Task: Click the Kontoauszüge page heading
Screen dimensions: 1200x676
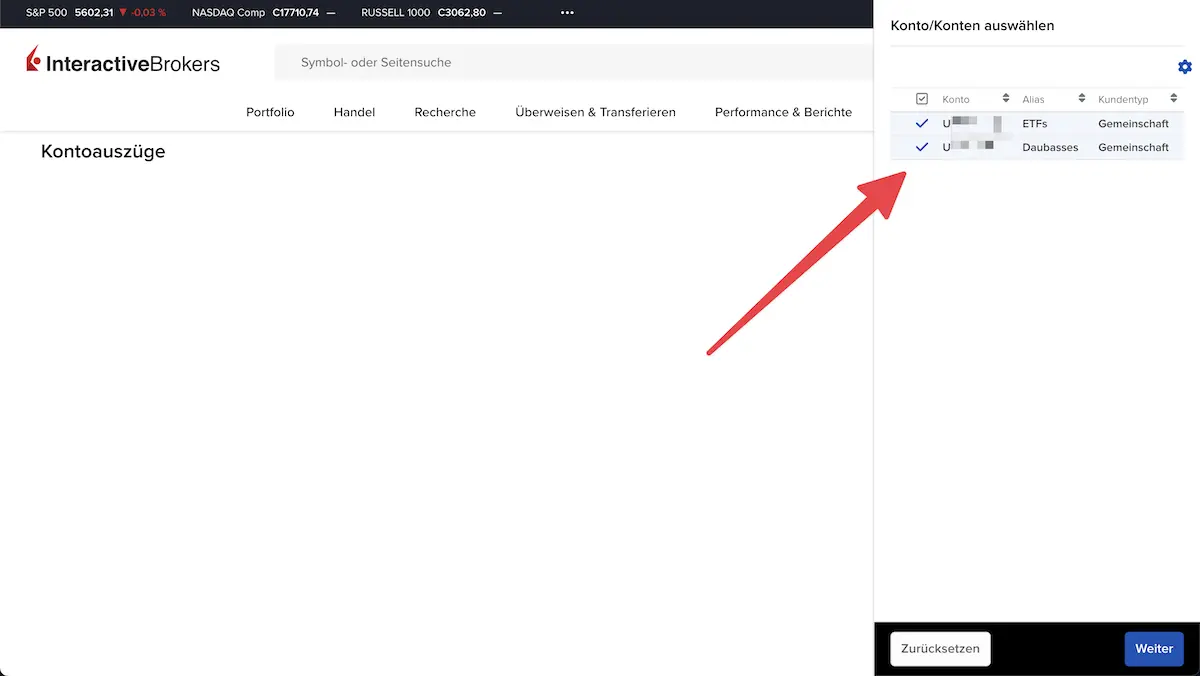Action: pyautogui.click(x=103, y=152)
